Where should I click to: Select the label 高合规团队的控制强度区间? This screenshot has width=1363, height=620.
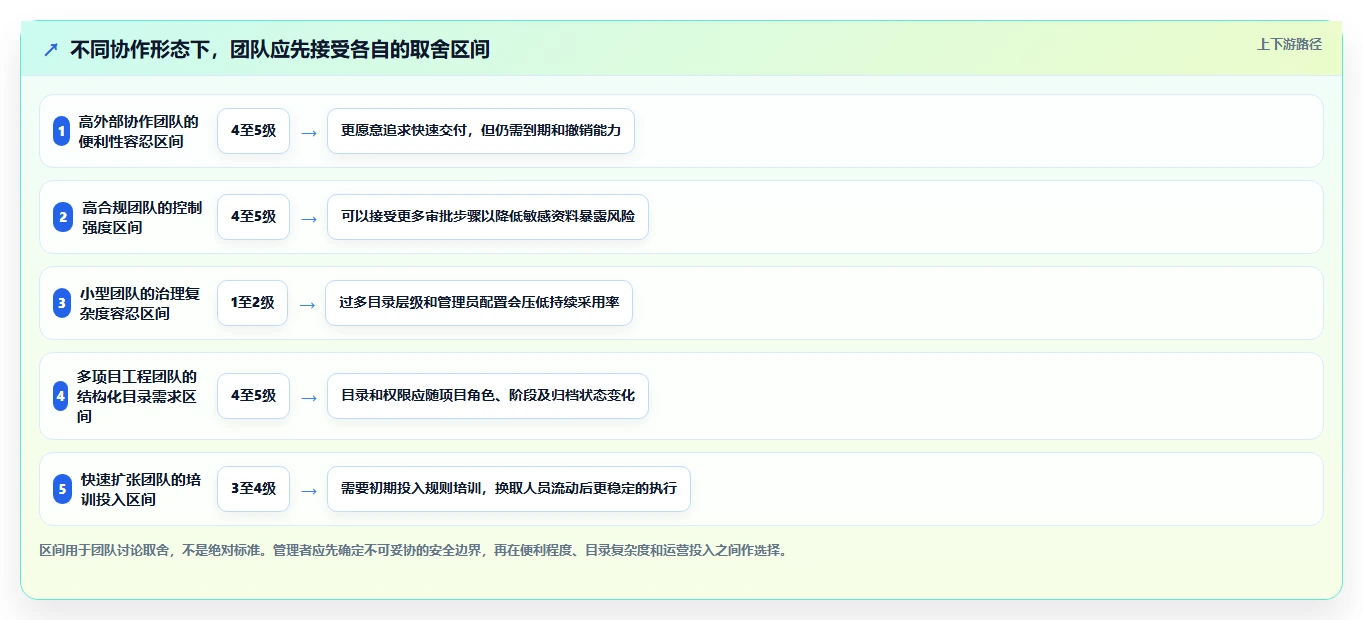pos(142,217)
